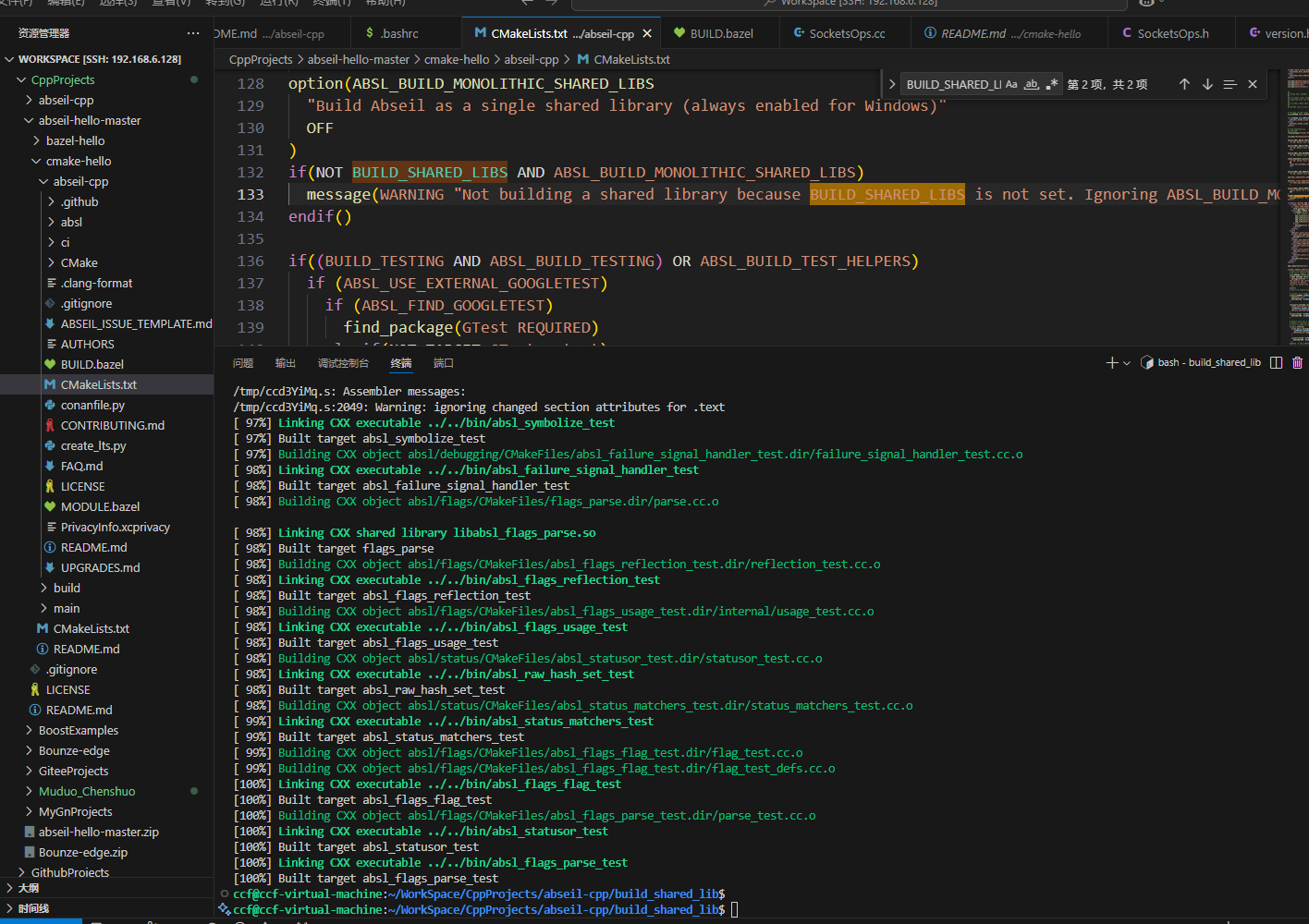The width and height of the screenshot is (1309, 924).
Task: Click cmake-hello in the breadcrumb path
Action: click(x=457, y=59)
